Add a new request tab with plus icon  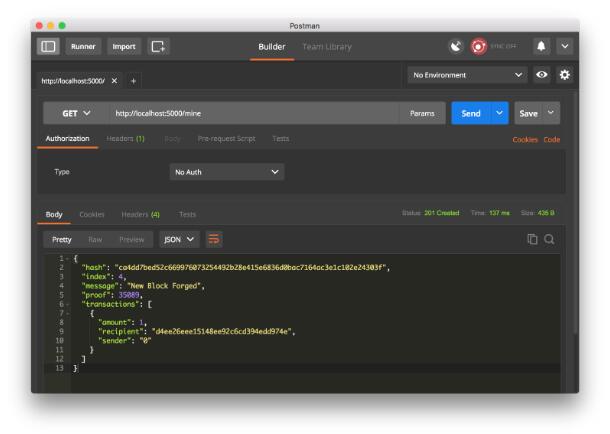[x=133, y=81]
